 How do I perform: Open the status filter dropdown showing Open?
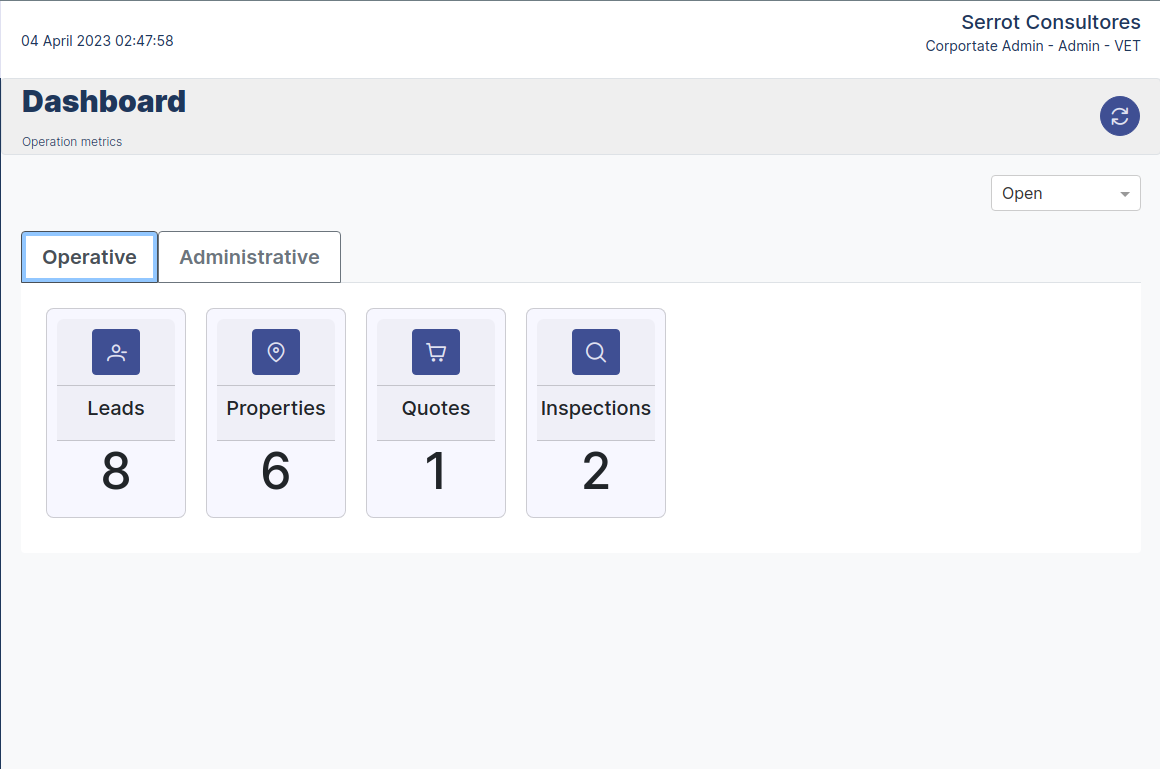pyautogui.click(x=1065, y=193)
